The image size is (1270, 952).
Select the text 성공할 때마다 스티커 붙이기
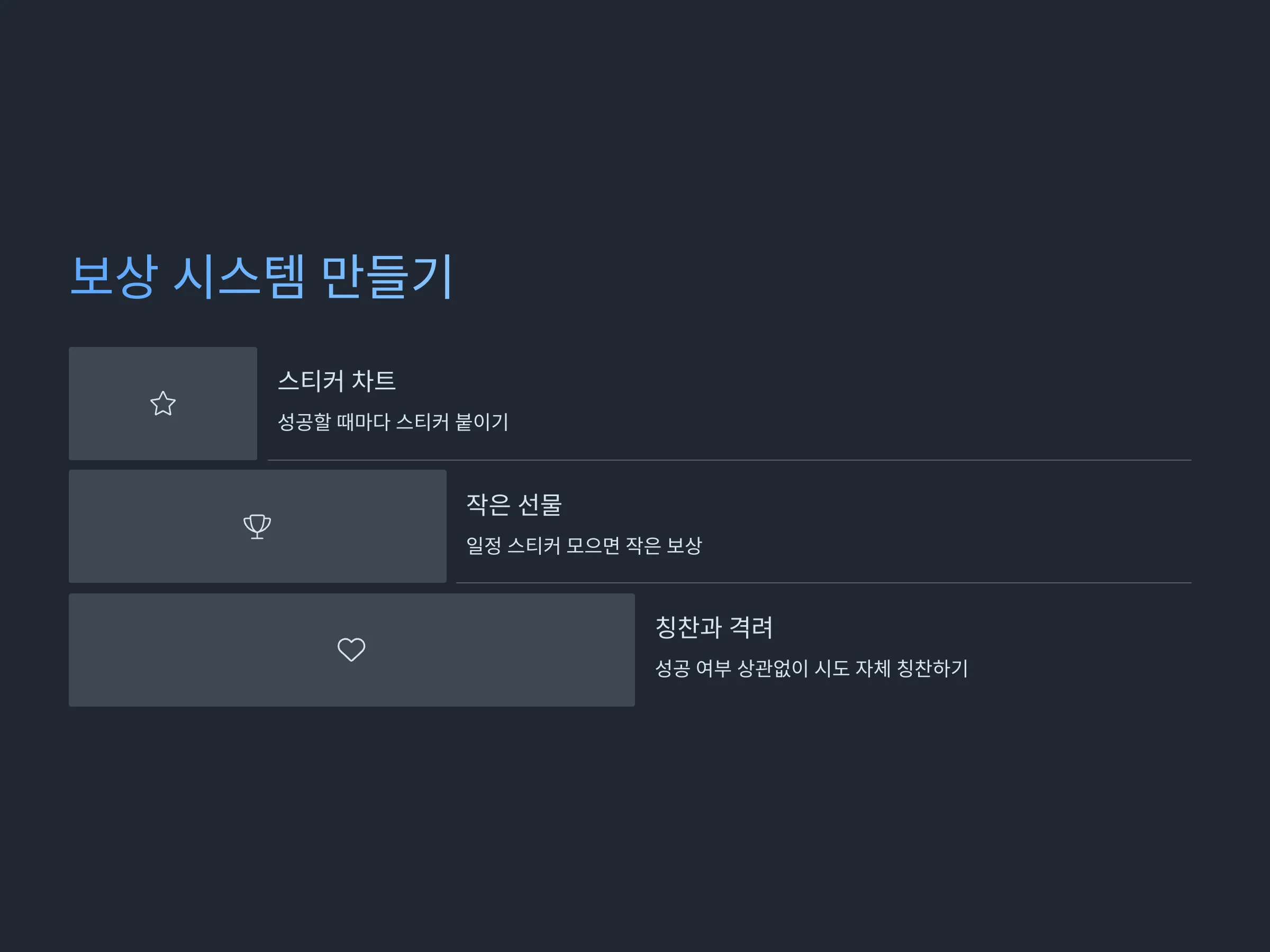393,423
